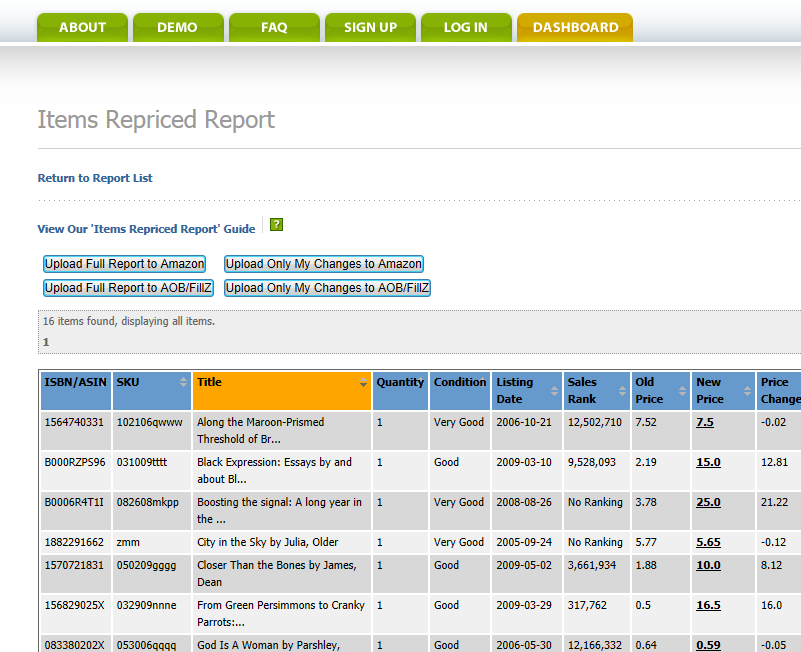Open the 'Items Repriced Report' Guide link
Image resolution: width=801 pixels, height=652 pixels.
(146, 229)
